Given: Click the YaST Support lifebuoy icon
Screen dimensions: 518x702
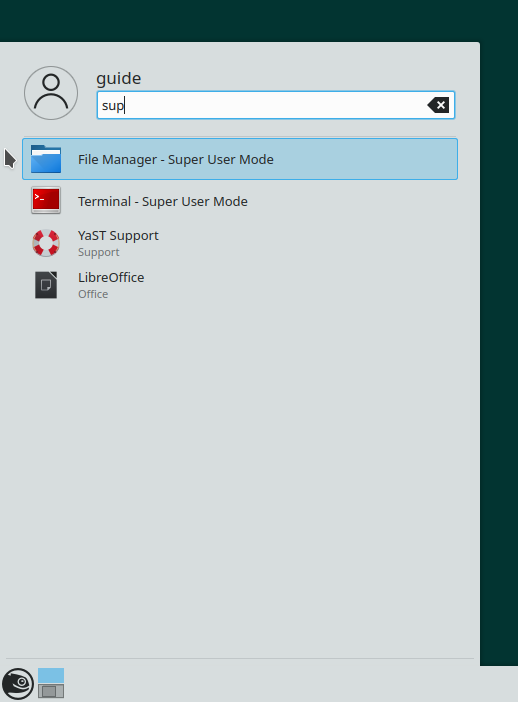Looking at the screenshot, I should (x=46, y=243).
